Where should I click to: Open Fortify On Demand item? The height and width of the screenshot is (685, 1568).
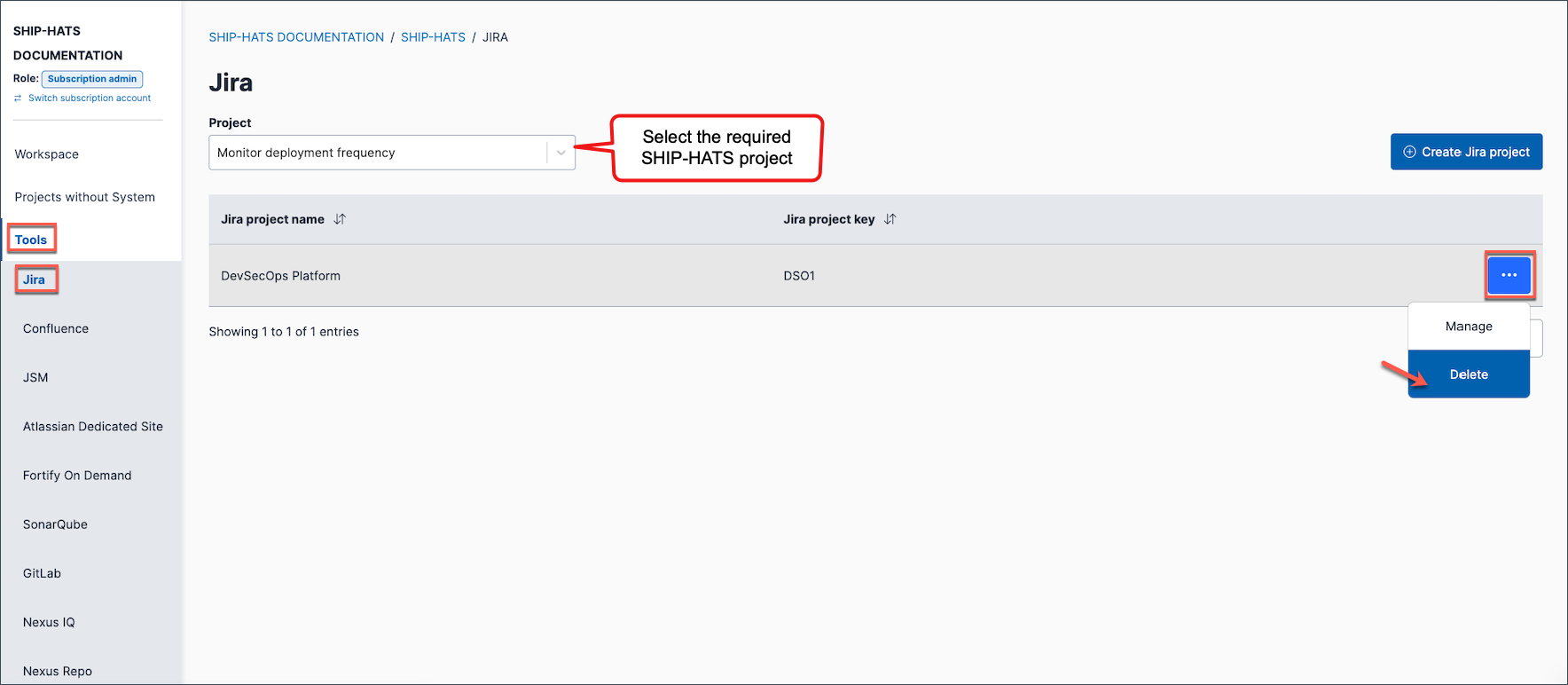(77, 476)
